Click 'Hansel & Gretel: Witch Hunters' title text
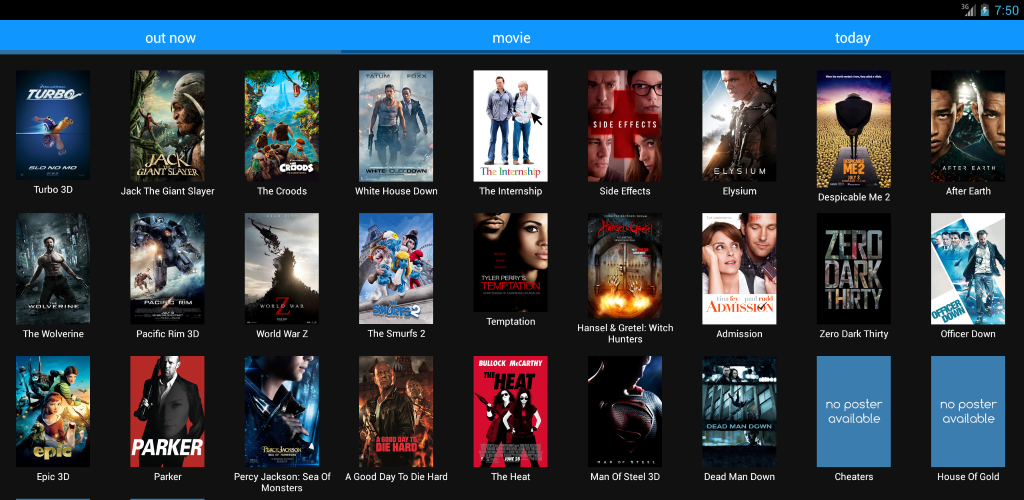The image size is (1024, 500). click(x=625, y=334)
